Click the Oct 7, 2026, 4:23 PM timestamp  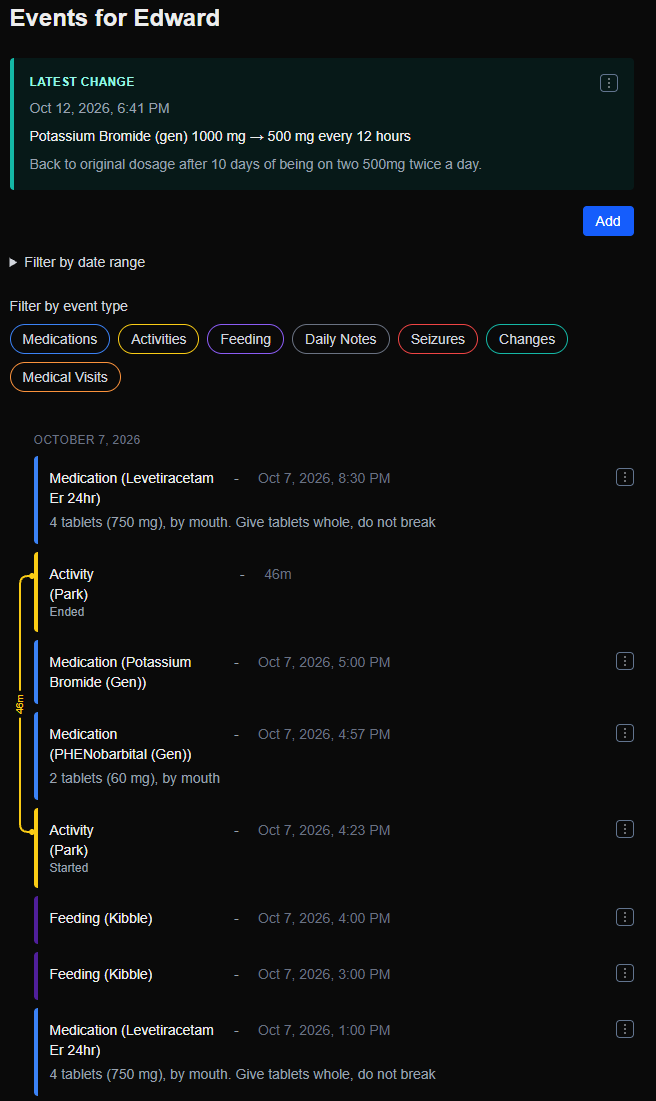tap(324, 830)
